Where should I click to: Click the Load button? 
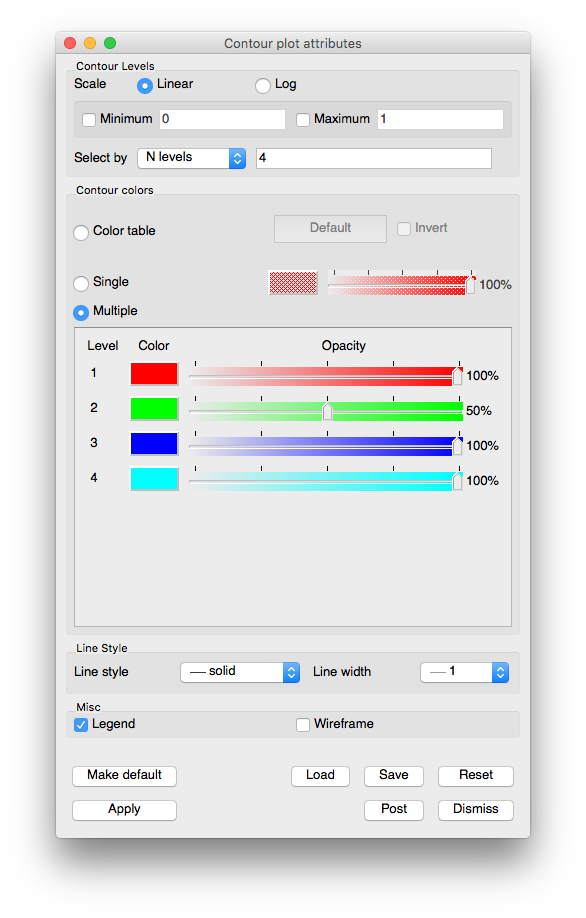[x=320, y=776]
